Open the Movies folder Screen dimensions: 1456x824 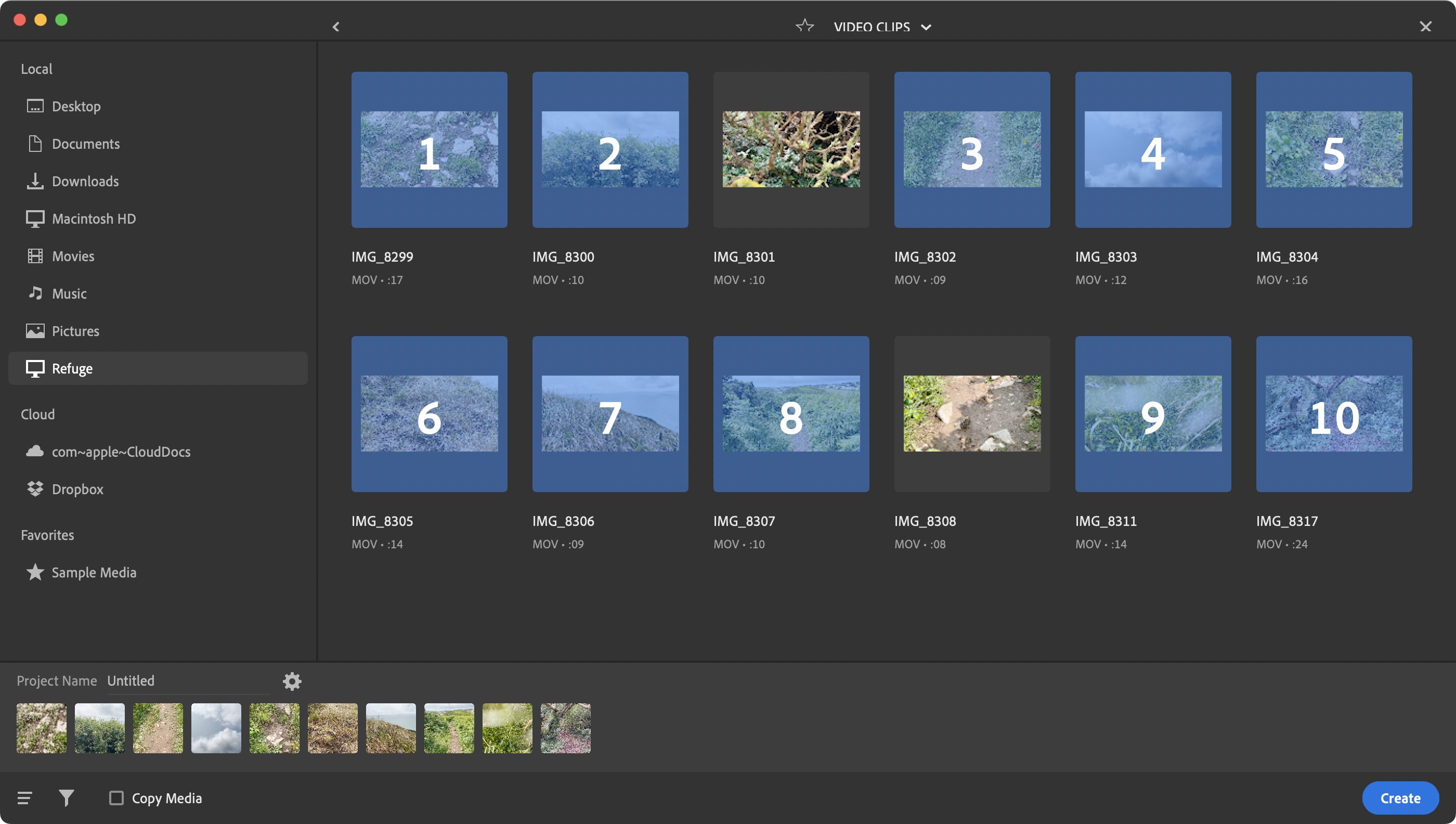[158, 256]
